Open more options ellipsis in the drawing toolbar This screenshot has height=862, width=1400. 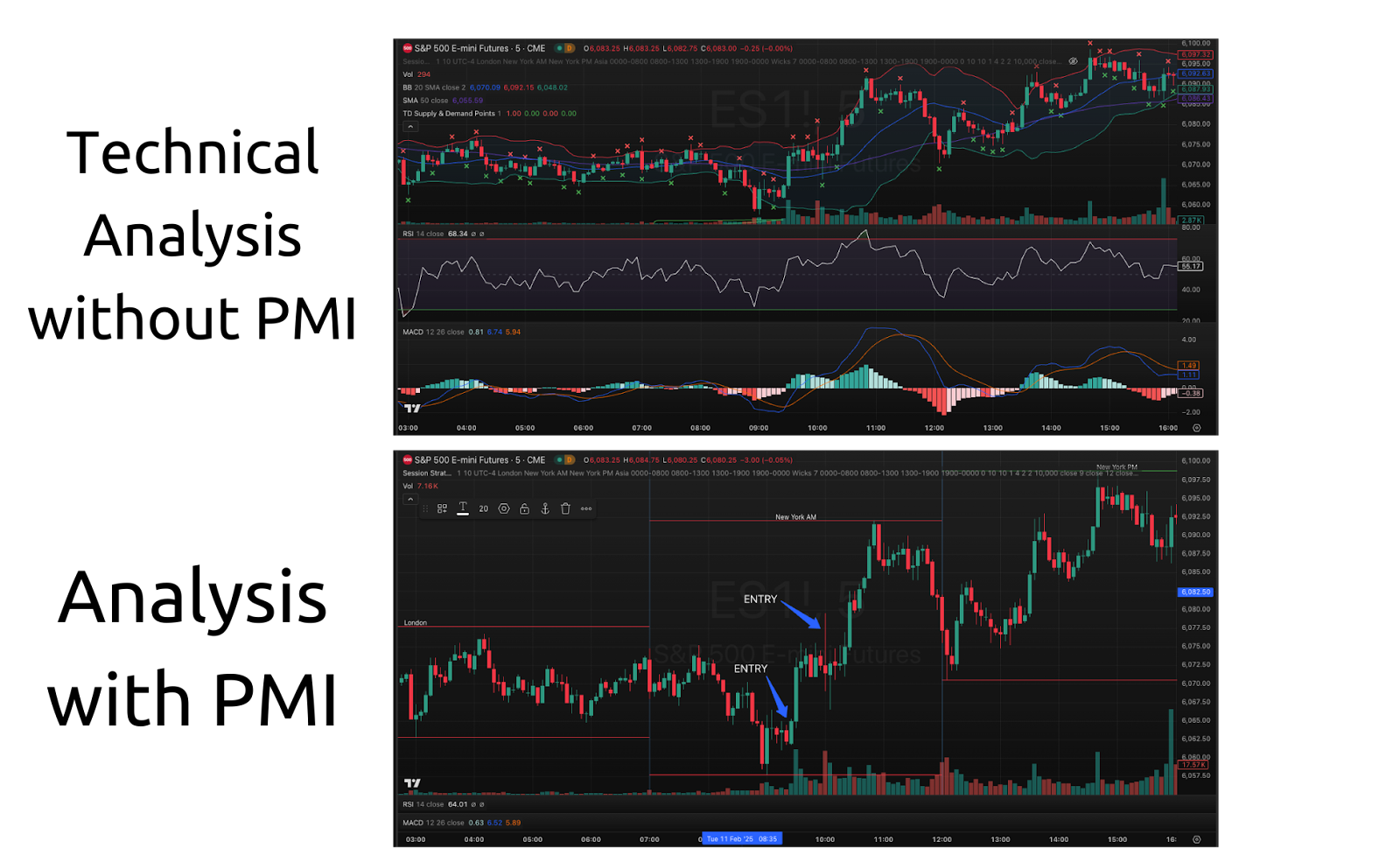[x=586, y=508]
